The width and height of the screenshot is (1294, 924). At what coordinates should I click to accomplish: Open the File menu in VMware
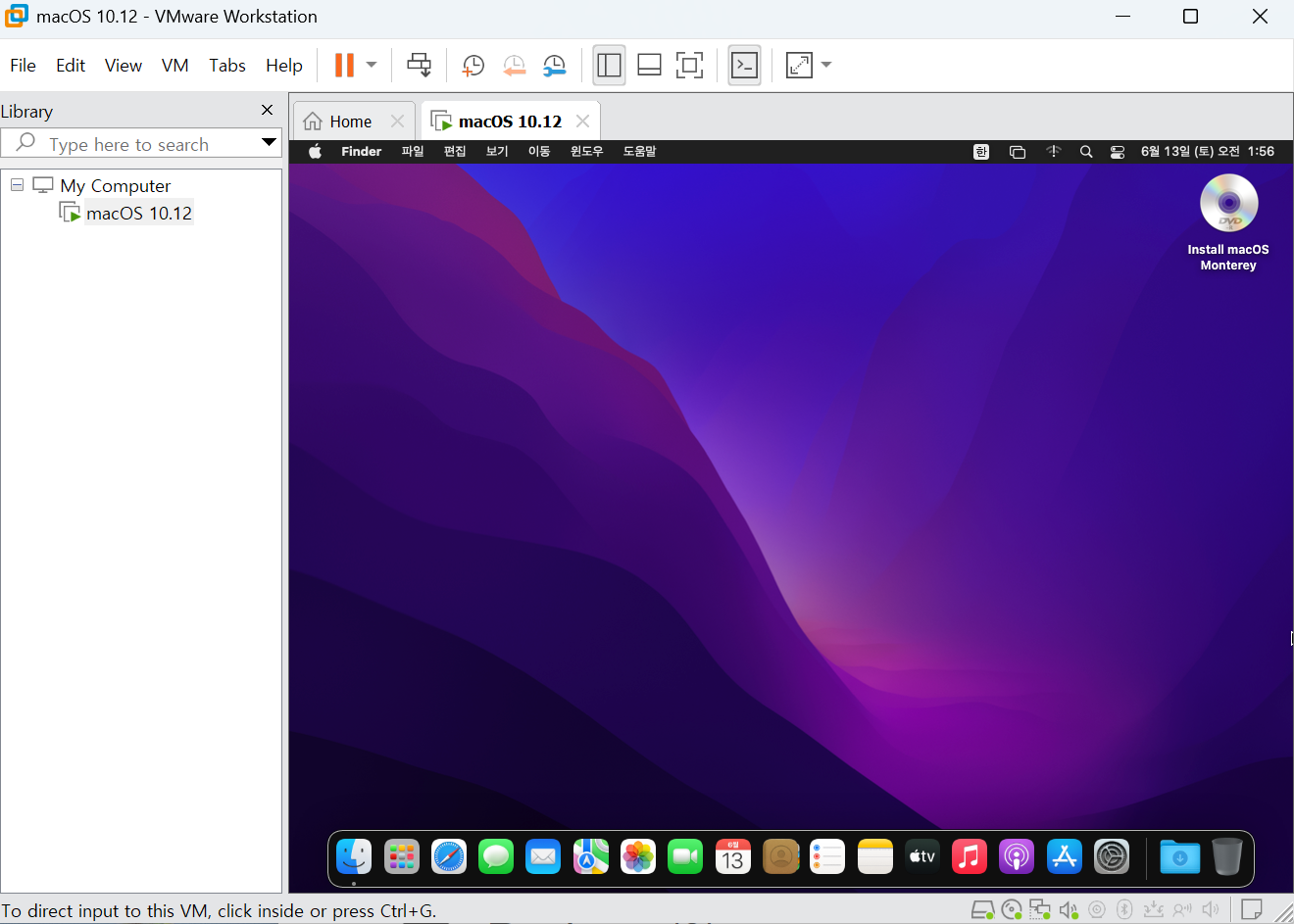23,66
